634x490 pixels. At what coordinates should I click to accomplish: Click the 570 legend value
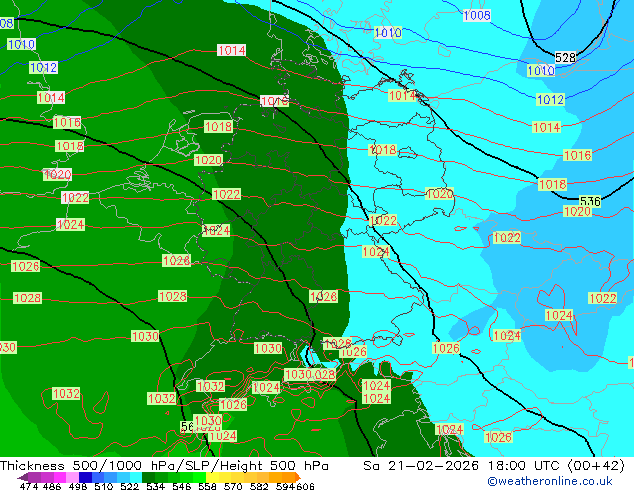coord(233,486)
